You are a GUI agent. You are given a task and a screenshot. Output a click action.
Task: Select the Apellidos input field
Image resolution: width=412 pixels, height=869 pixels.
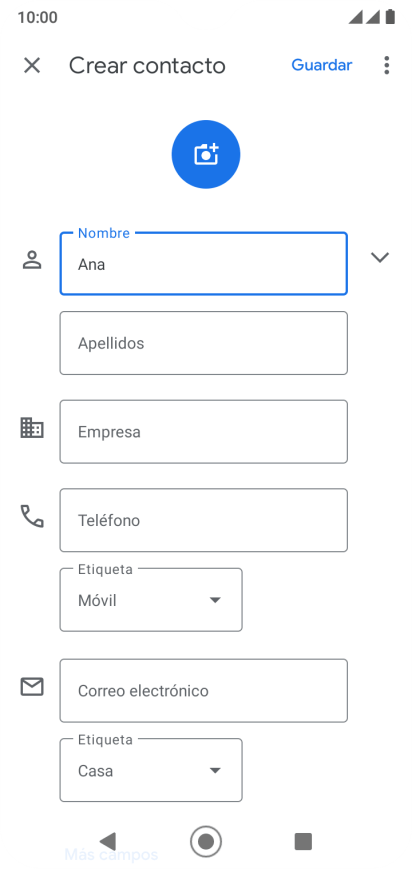(204, 343)
